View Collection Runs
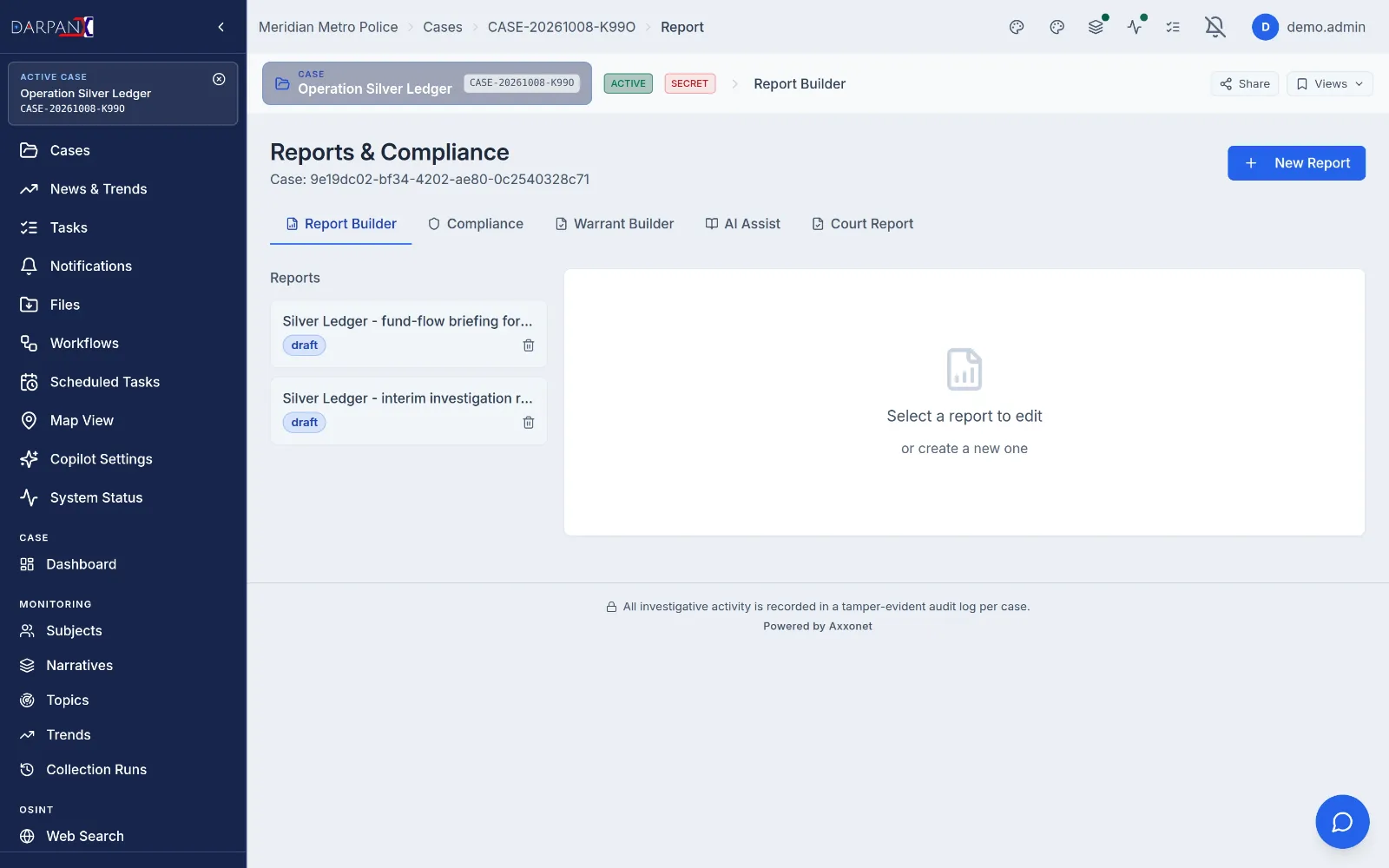This screenshot has height=868, width=1389. [x=123, y=770]
